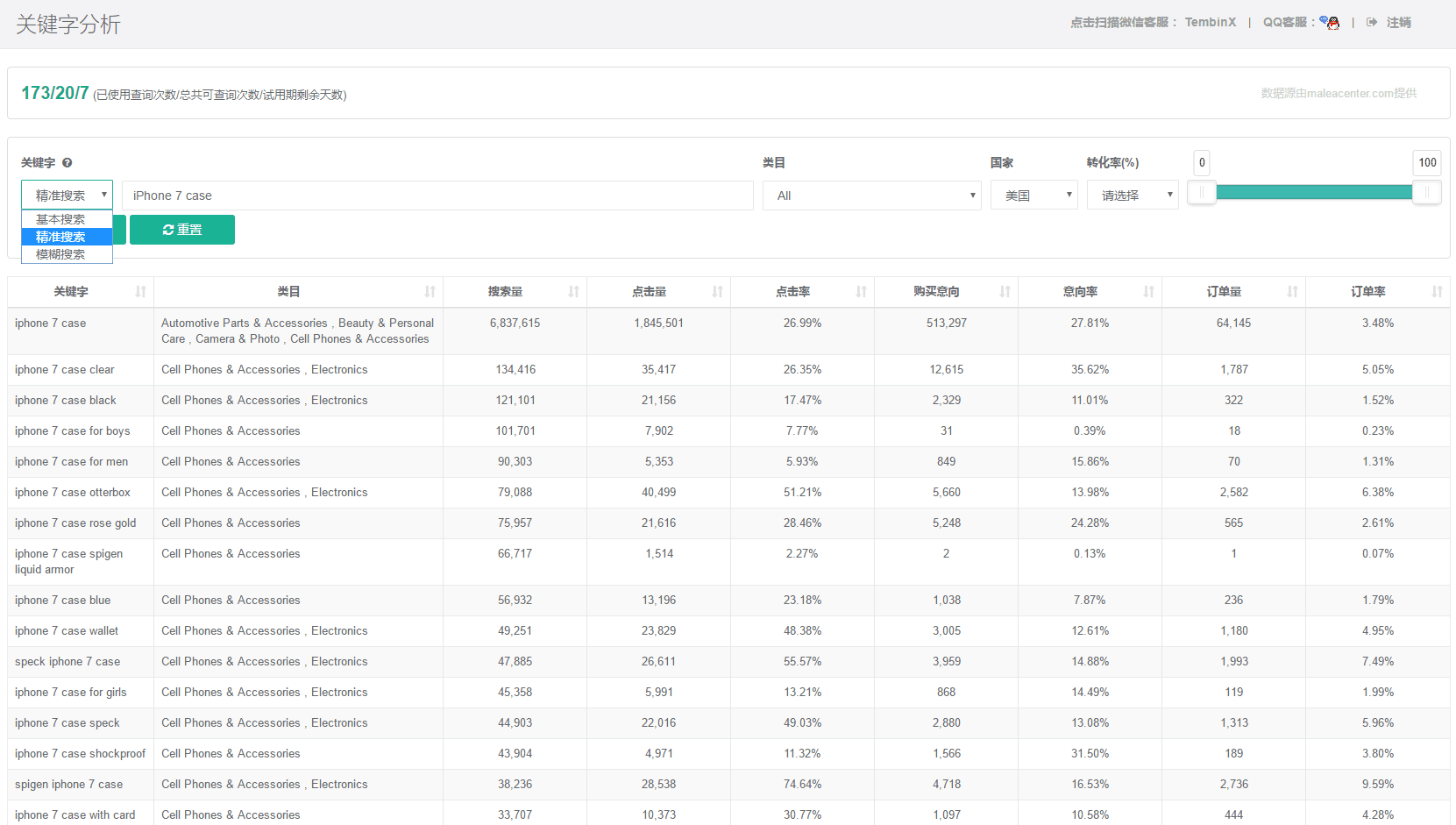
Task: Sort table by 意向率 column sort icon
Action: coord(1148,292)
